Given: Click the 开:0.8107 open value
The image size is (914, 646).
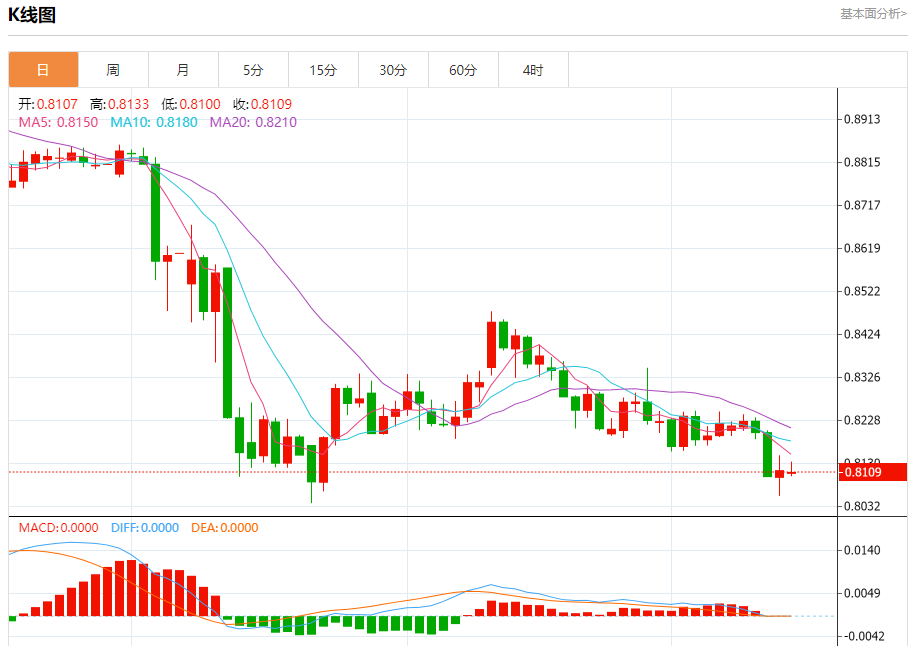Looking at the screenshot, I should (x=48, y=104).
